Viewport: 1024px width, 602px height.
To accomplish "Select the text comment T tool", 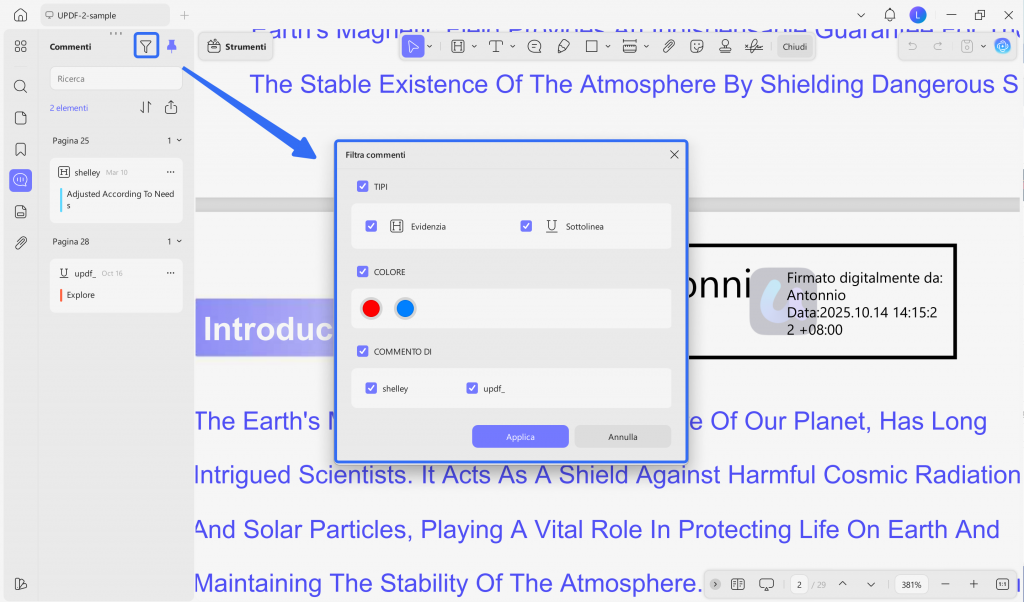I will tap(496, 46).
